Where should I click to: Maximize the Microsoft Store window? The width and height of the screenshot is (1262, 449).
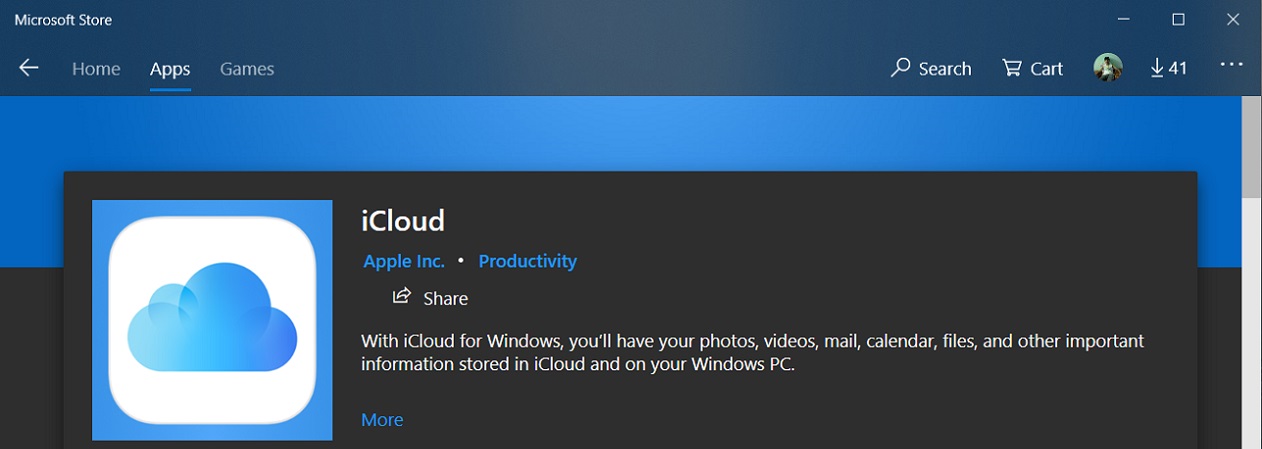click(x=1178, y=20)
